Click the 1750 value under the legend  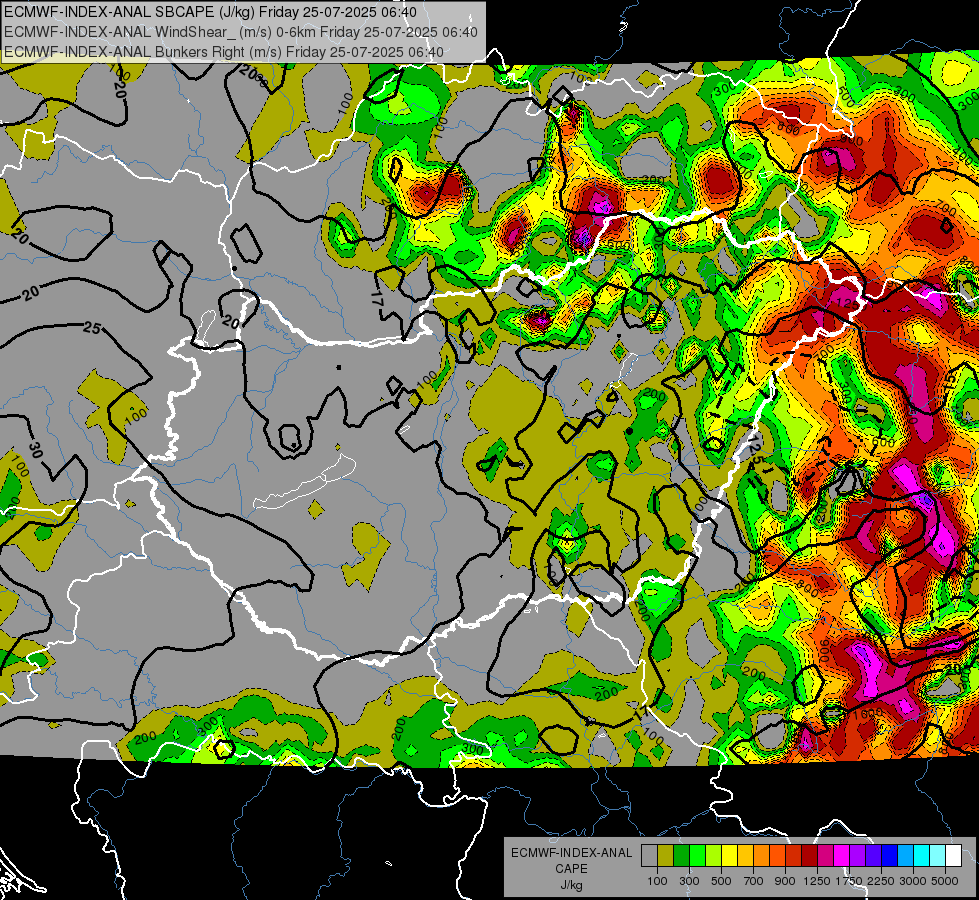849,881
